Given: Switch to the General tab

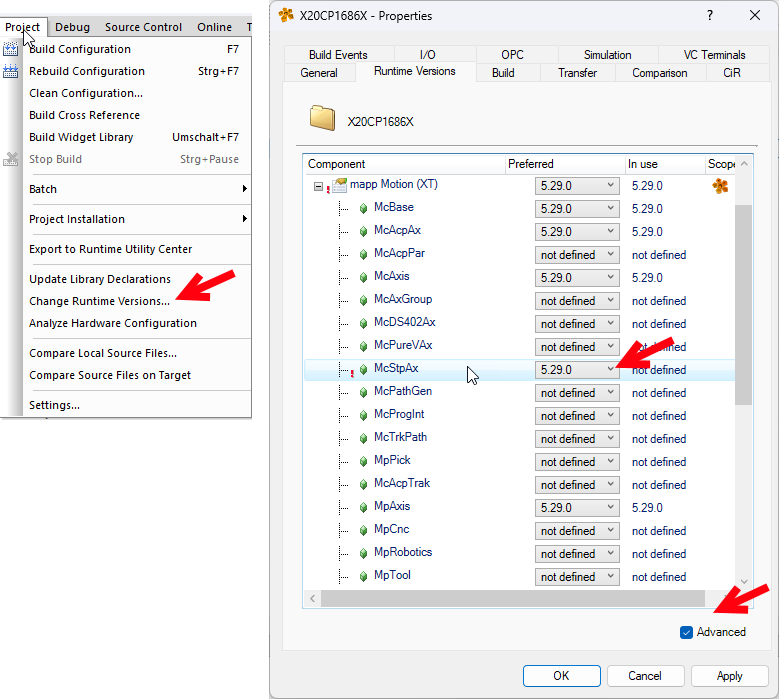Looking at the screenshot, I should coord(319,73).
